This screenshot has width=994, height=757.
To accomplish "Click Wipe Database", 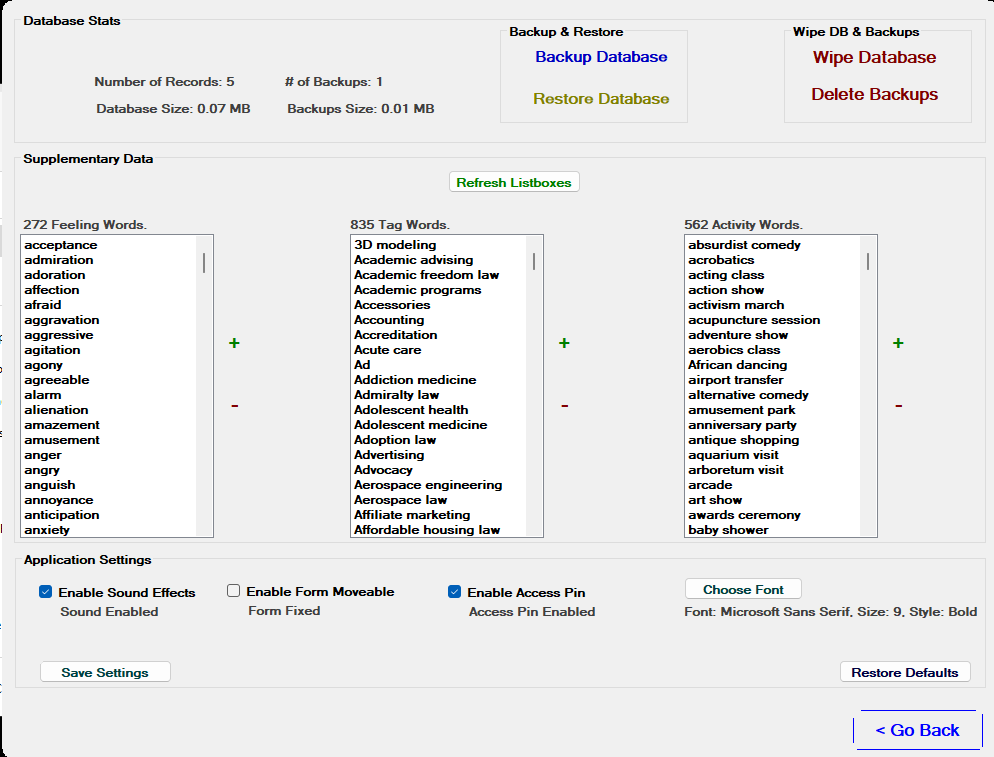I will click(874, 58).
